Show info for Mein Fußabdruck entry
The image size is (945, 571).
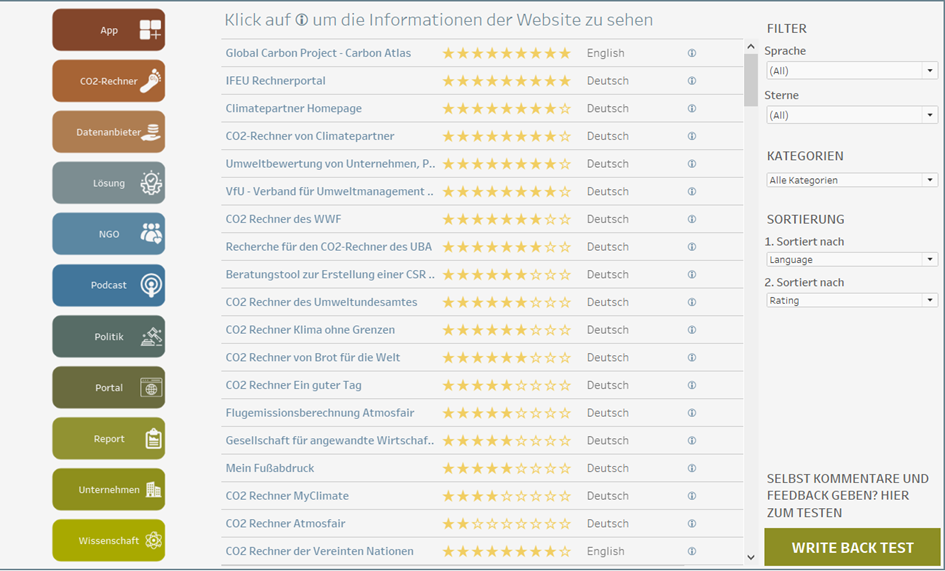pyautogui.click(x=692, y=468)
